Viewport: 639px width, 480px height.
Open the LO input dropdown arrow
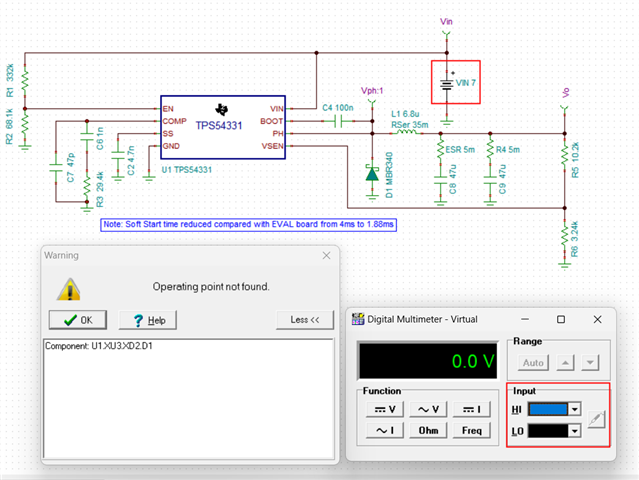tap(575, 431)
